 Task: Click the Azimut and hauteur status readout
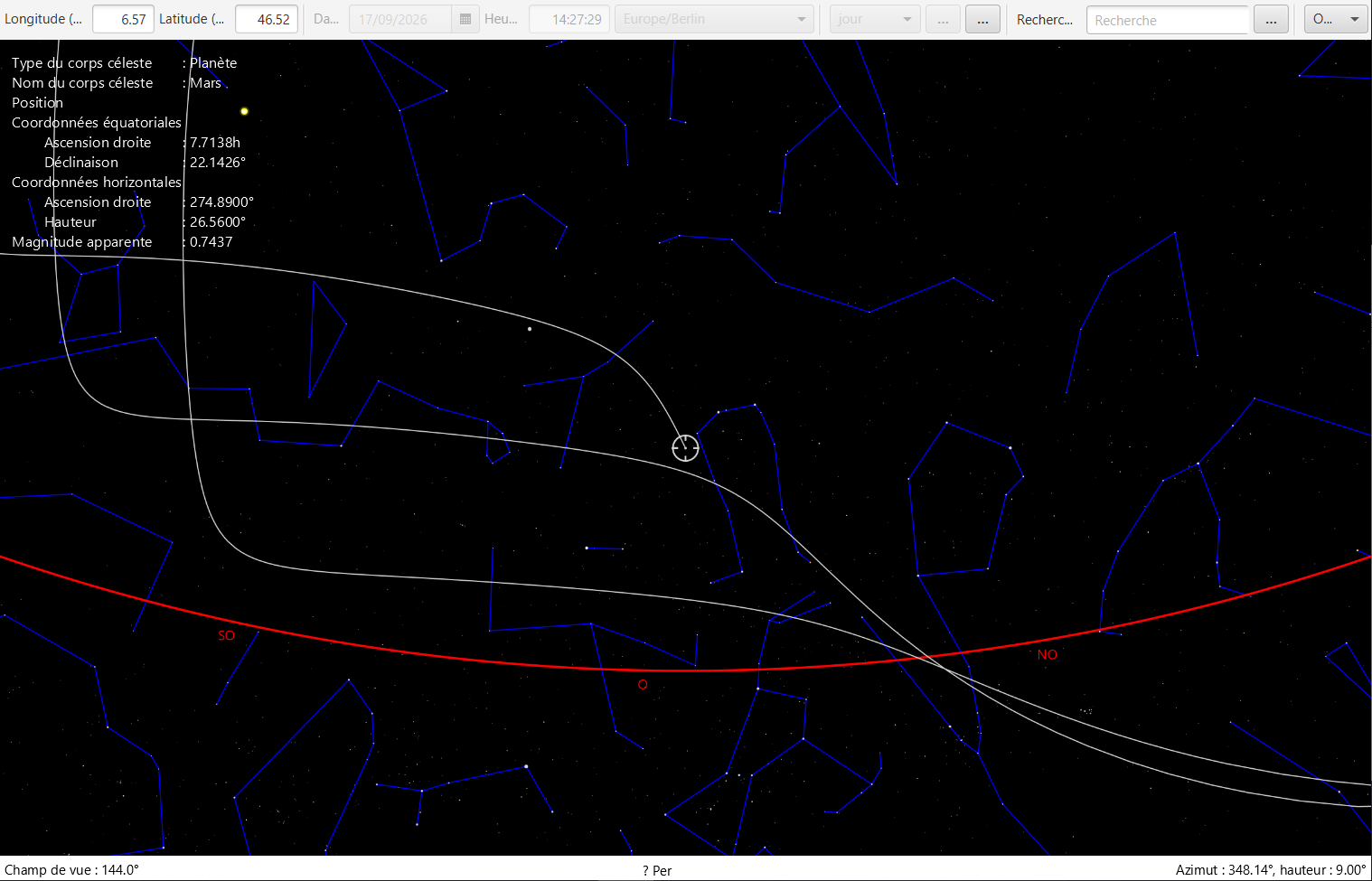click(1270, 869)
